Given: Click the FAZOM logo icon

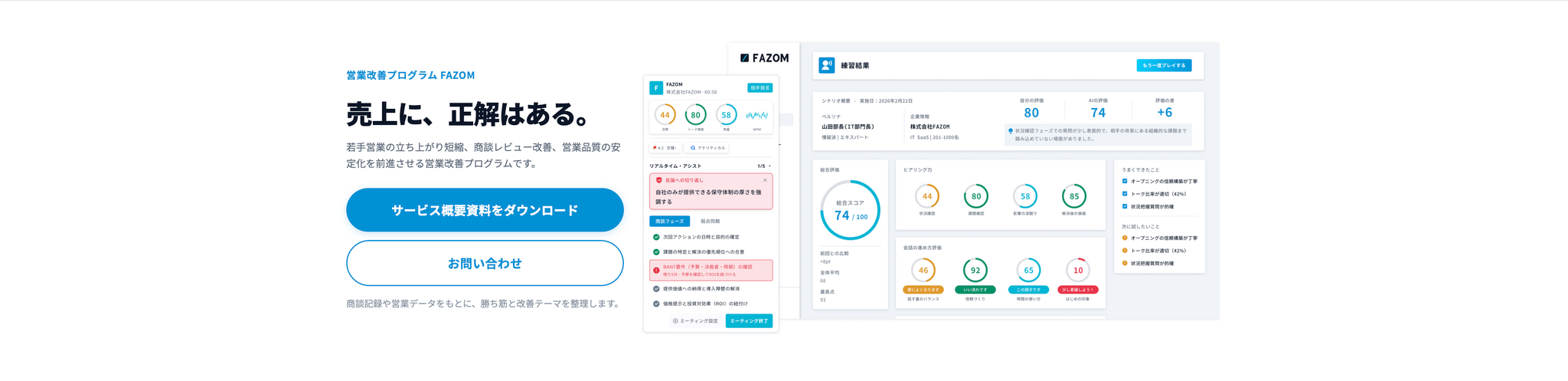Looking at the screenshot, I should (744, 58).
